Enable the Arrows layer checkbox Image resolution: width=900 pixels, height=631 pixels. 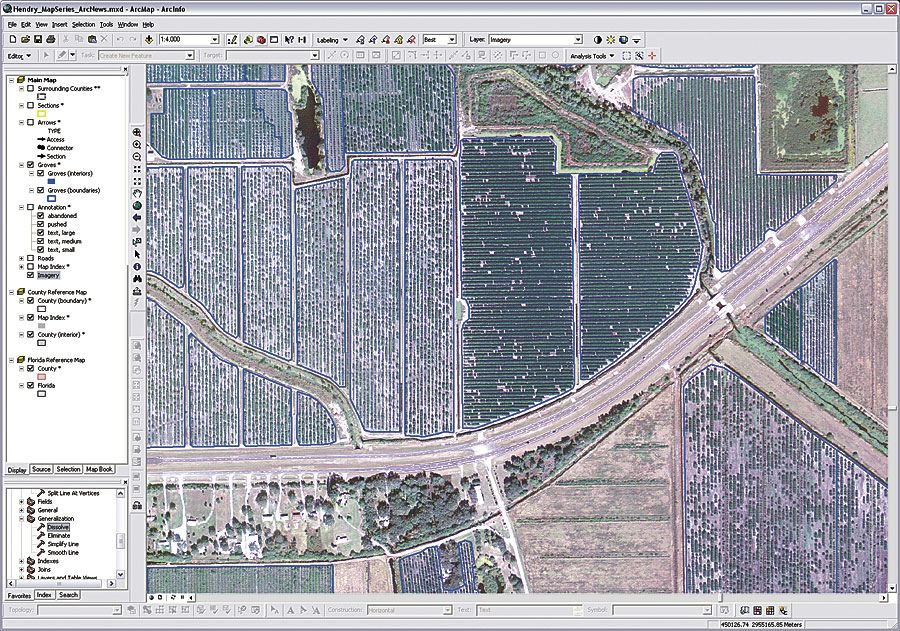click(30, 122)
